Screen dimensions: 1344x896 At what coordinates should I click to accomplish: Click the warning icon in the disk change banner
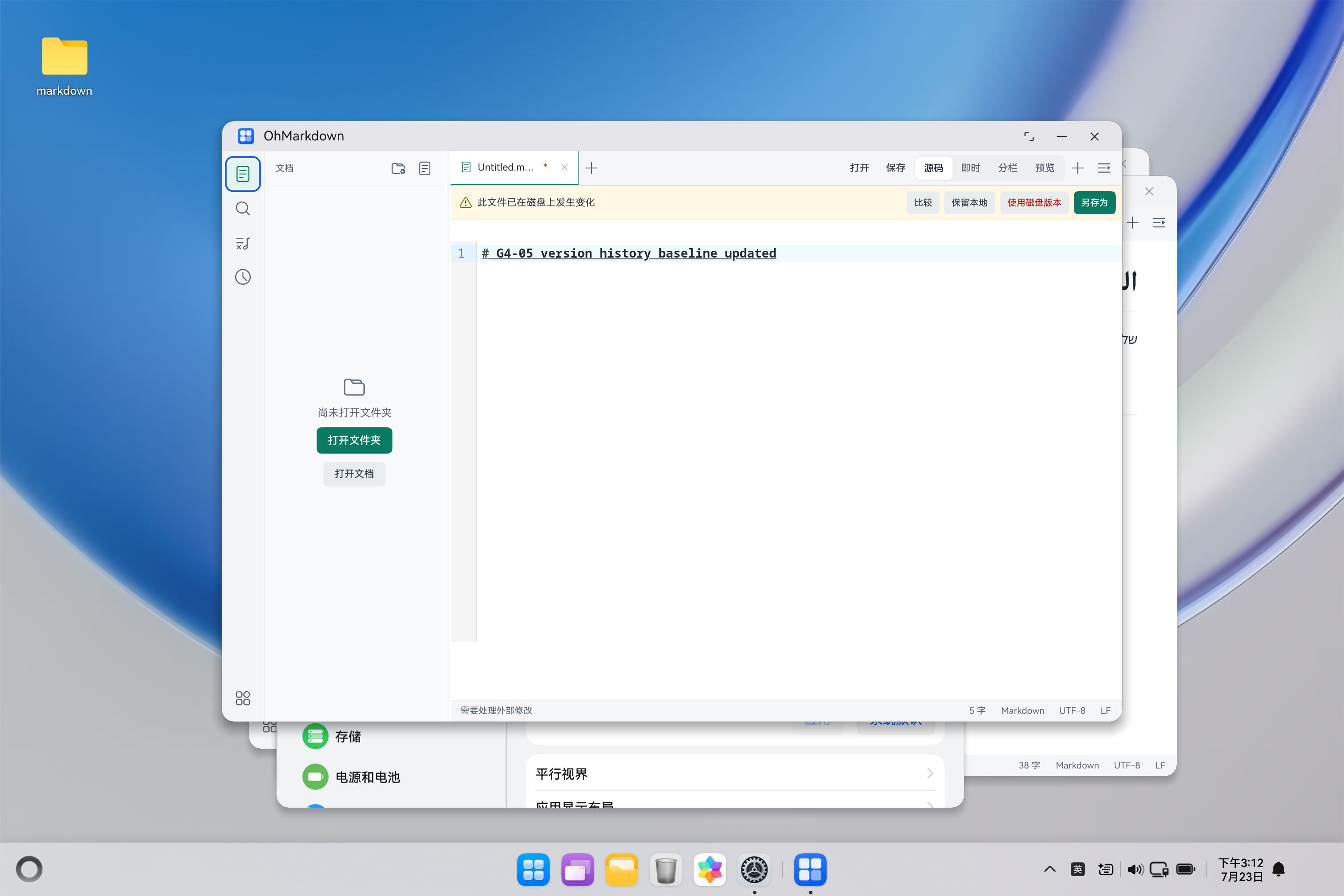[466, 203]
